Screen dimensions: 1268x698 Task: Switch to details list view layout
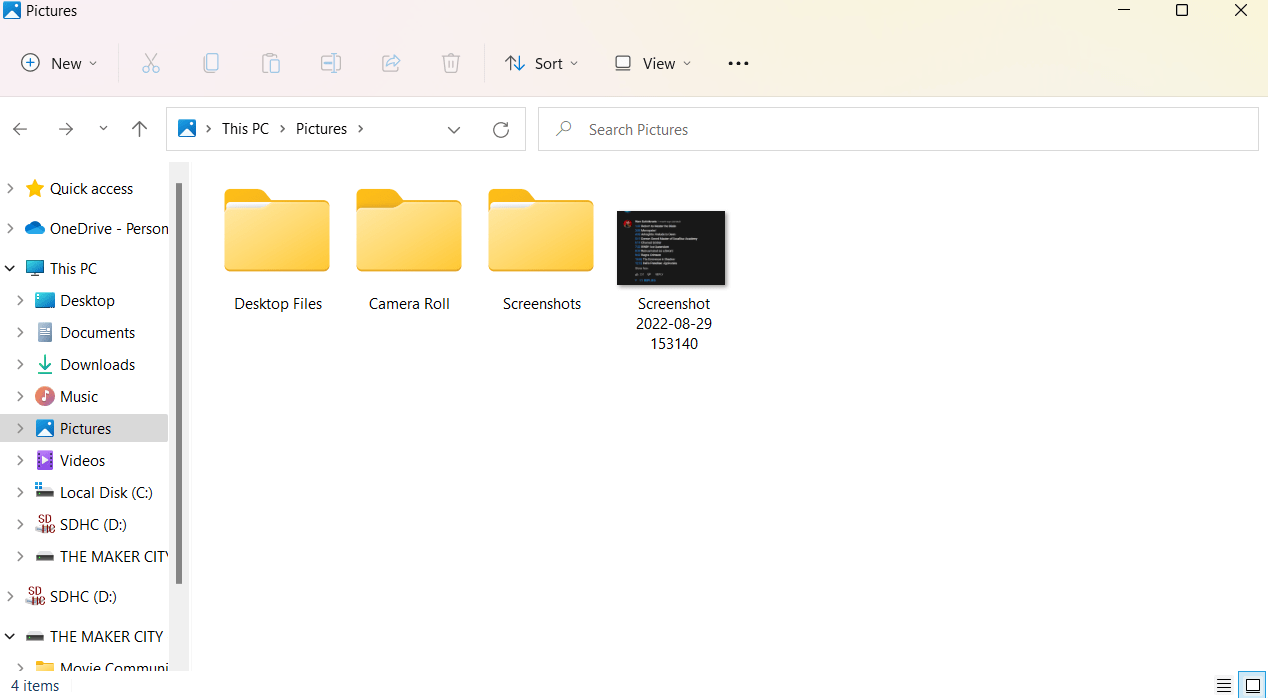(1224, 685)
